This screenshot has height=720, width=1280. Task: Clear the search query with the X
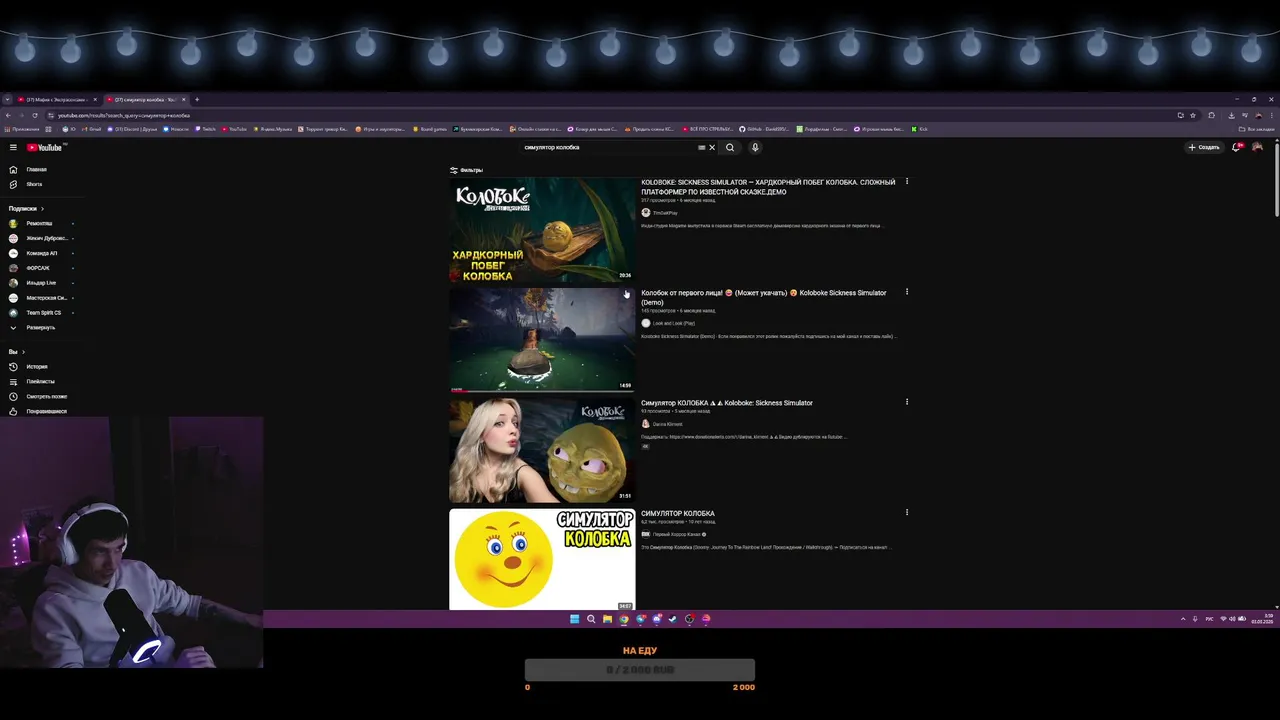712,147
